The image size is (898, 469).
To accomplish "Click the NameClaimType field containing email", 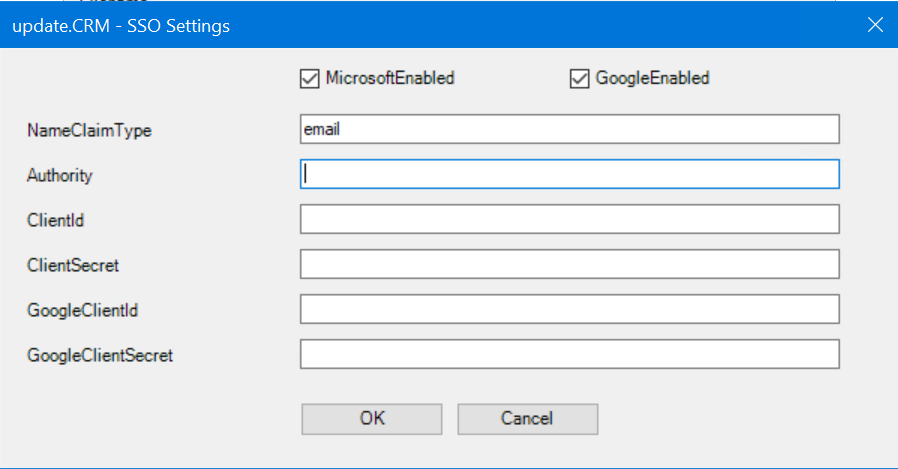I will point(569,129).
